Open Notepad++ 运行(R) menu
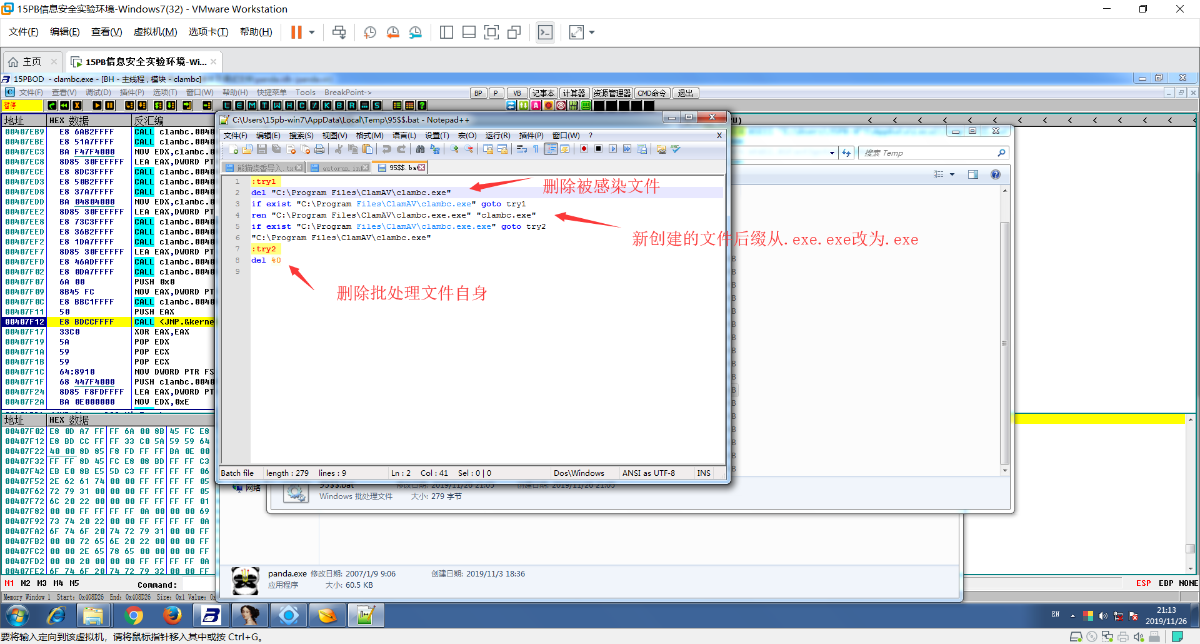This screenshot has height=644, width=1200. tap(498, 135)
